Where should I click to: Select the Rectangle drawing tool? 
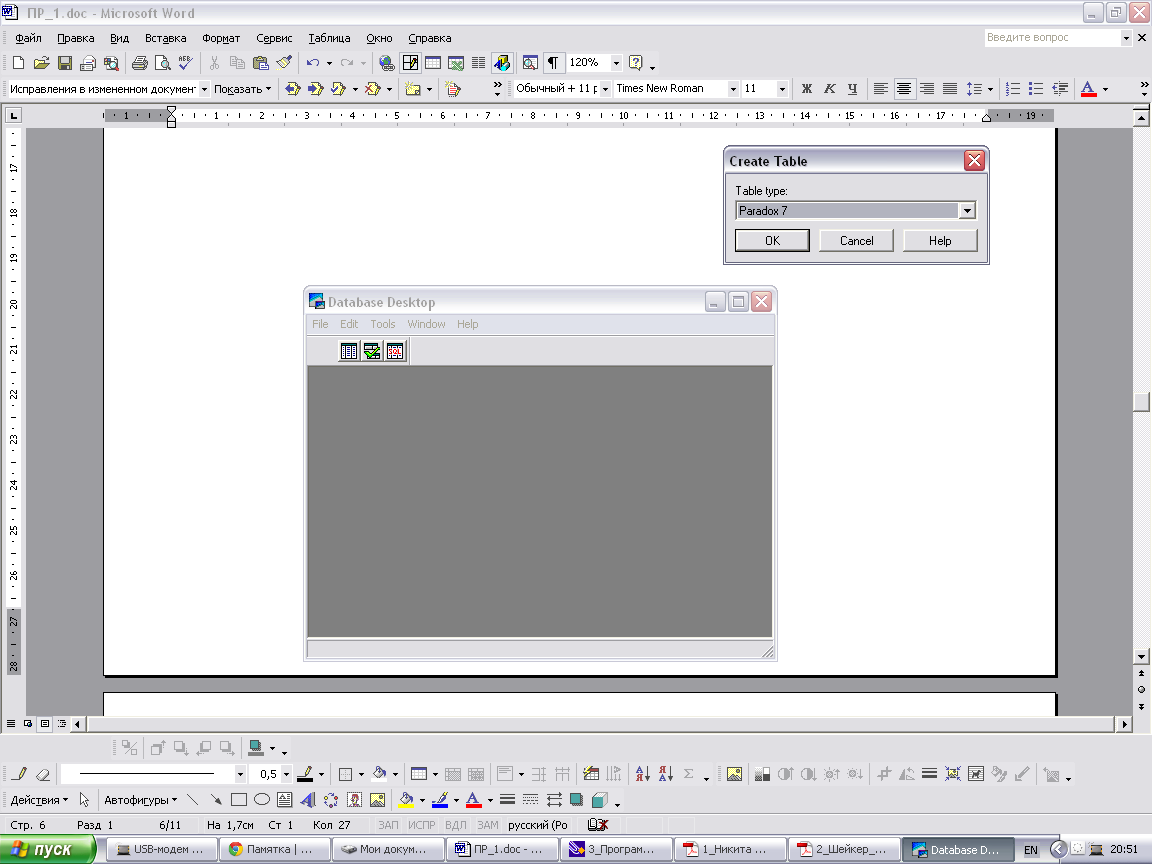239,799
